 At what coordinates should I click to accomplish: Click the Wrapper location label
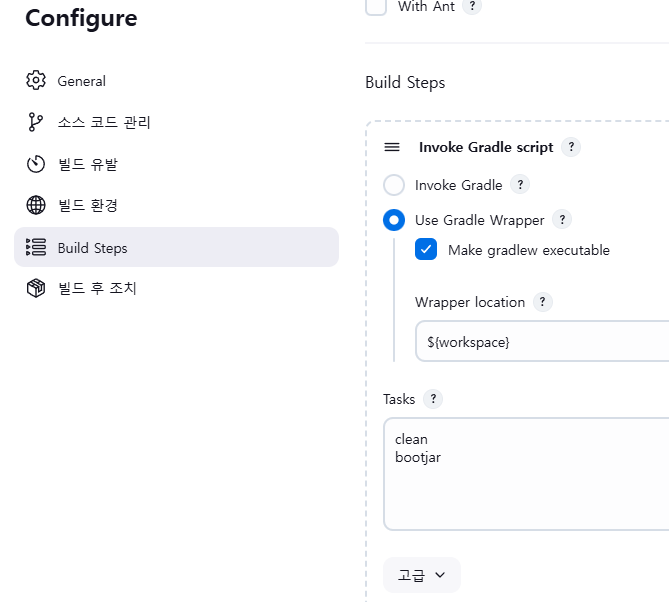[470, 302]
